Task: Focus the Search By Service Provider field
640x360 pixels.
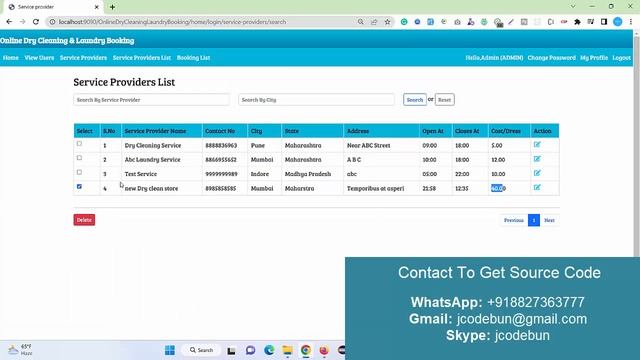Action: (151, 100)
